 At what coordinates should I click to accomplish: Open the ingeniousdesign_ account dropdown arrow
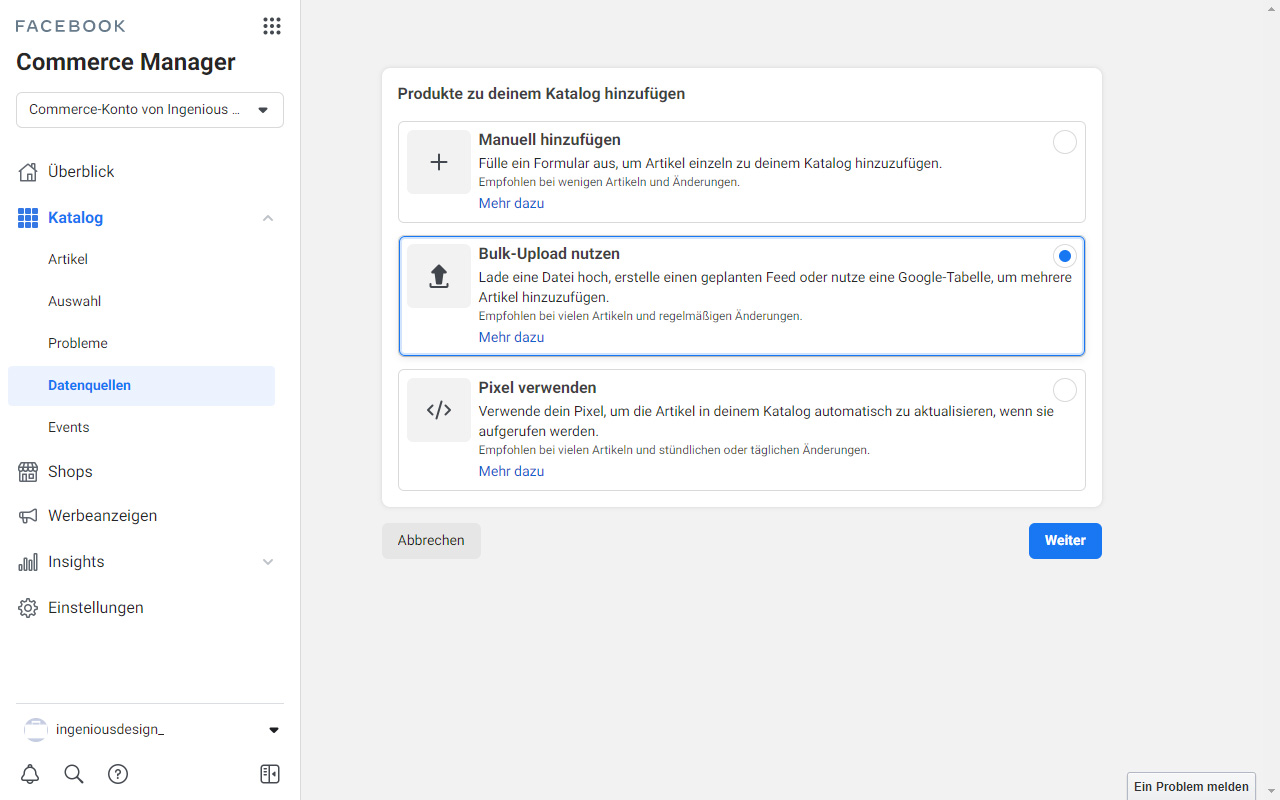pyautogui.click(x=274, y=730)
